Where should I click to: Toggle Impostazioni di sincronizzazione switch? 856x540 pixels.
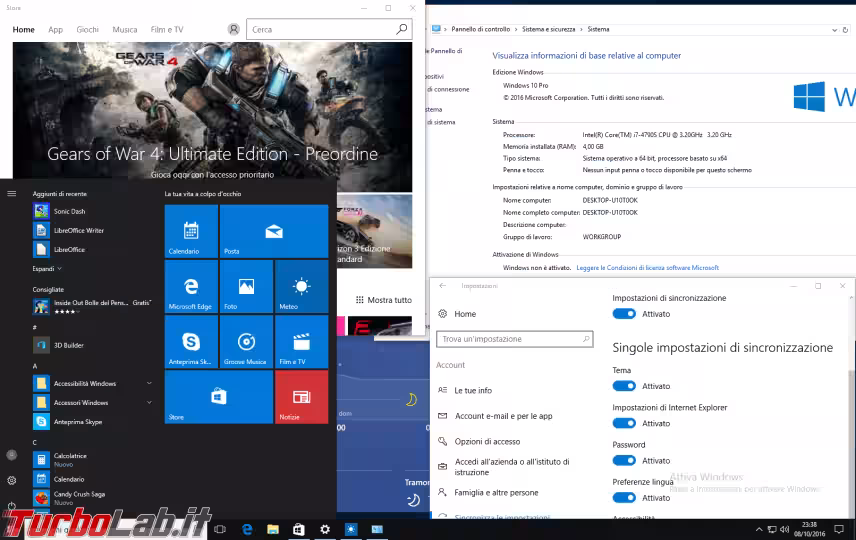tap(624, 314)
